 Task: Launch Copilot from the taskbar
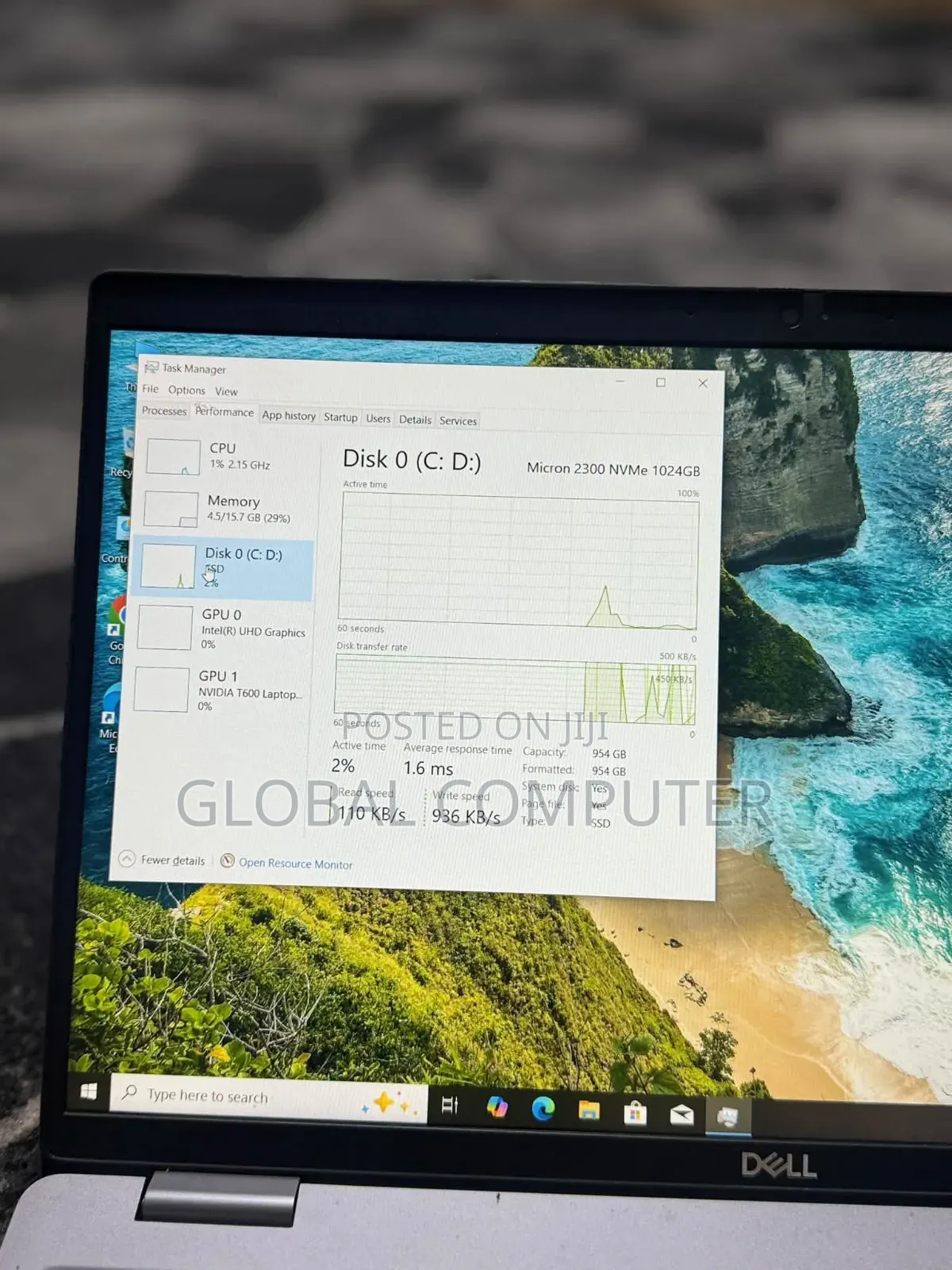497,1106
